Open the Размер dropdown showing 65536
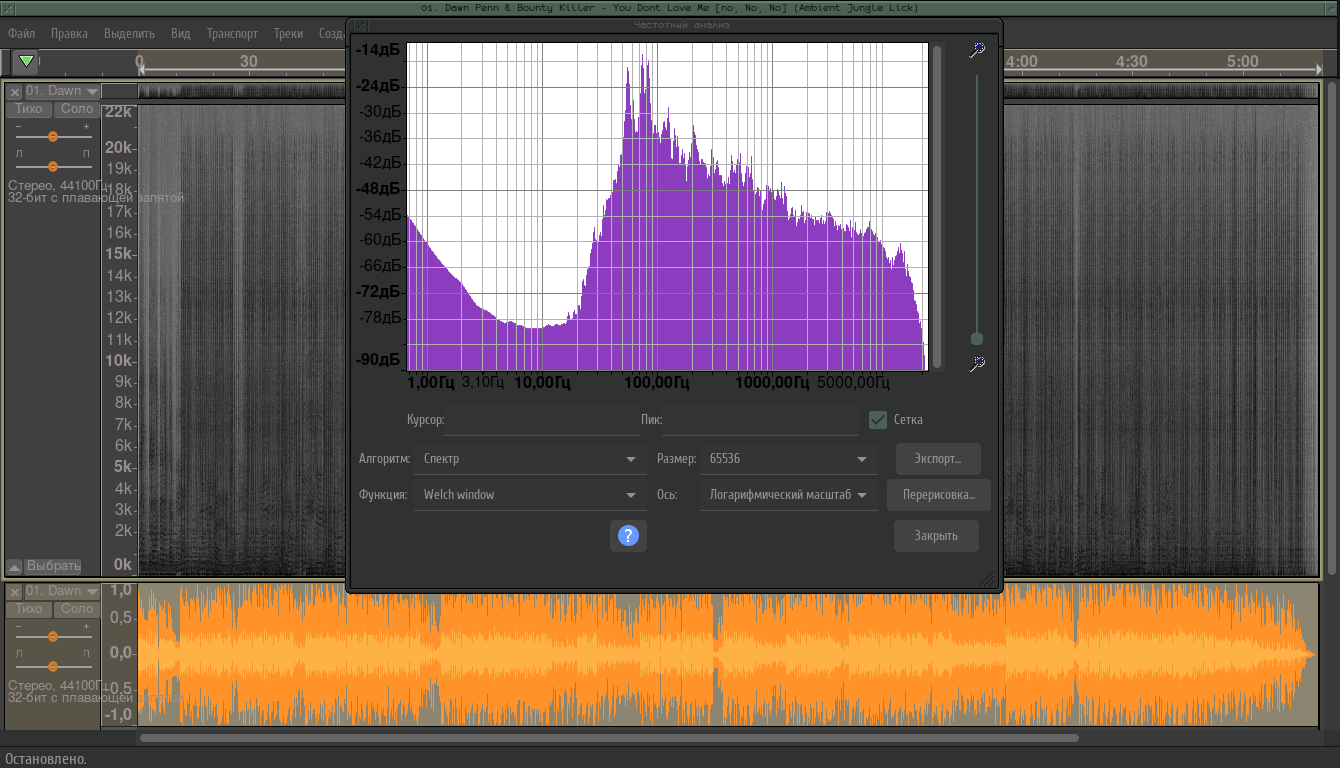1340x768 pixels. click(788, 459)
